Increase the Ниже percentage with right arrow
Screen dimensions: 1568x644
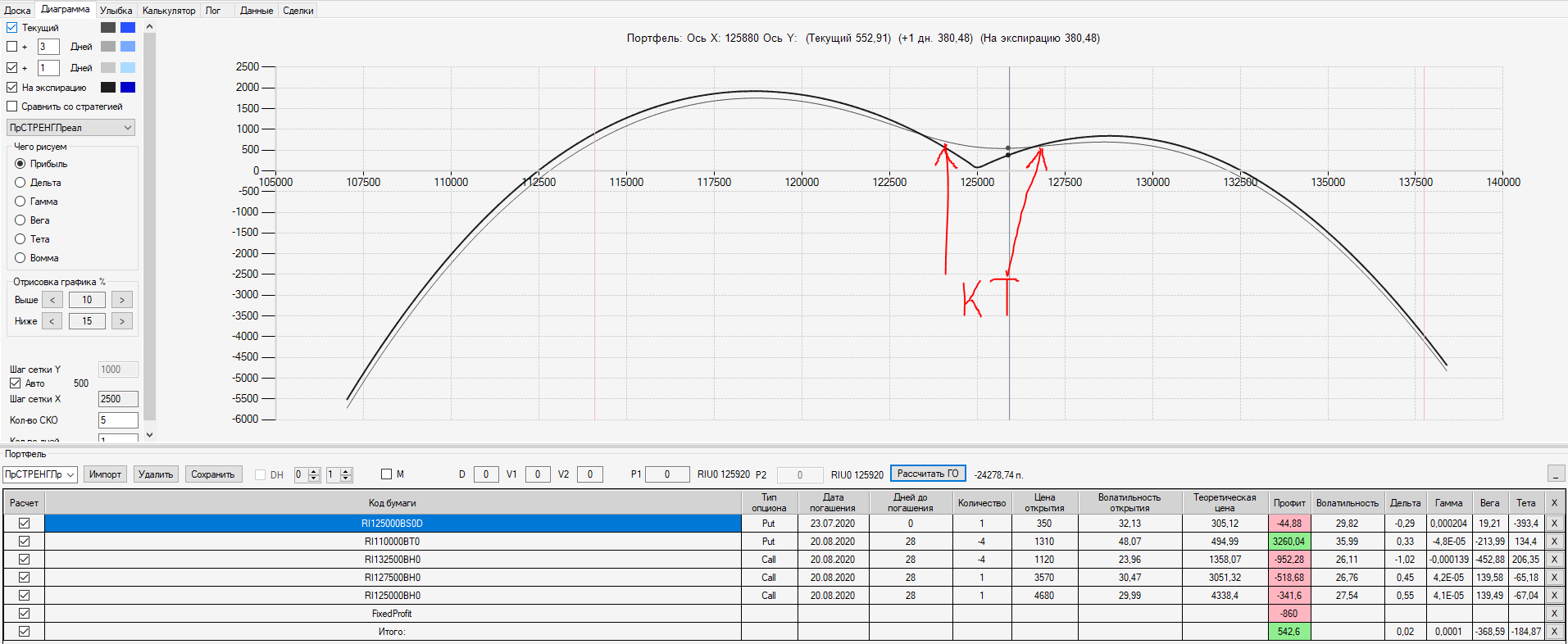pyautogui.click(x=122, y=321)
